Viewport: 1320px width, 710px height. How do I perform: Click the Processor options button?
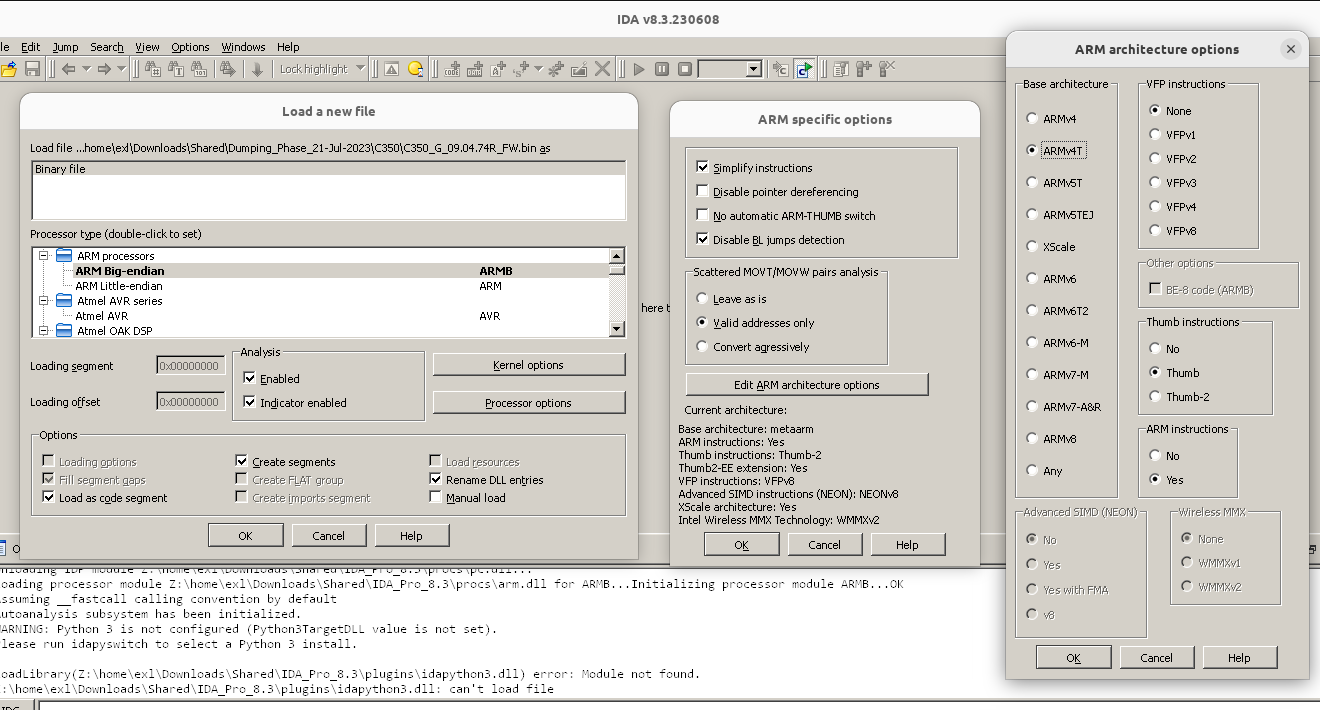pyautogui.click(x=529, y=403)
